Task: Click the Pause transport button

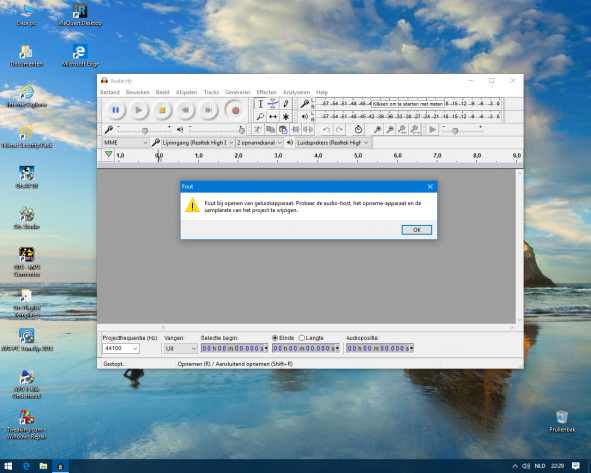Action: click(116, 110)
